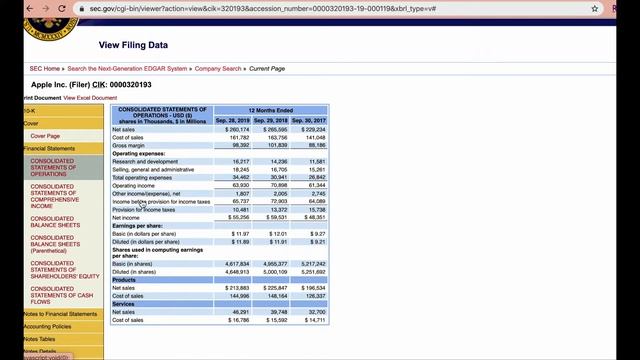Image resolution: width=640 pixels, height=360 pixels.
Task: Open the SEC Home breadcrumb link
Action: (44, 69)
